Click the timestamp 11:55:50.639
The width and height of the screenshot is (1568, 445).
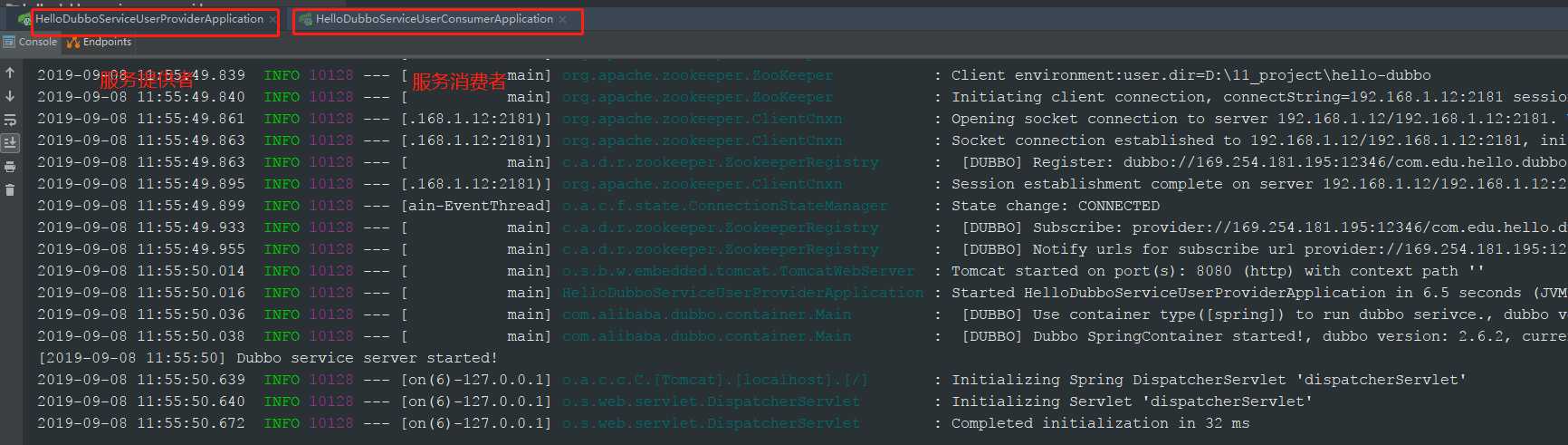(191, 380)
